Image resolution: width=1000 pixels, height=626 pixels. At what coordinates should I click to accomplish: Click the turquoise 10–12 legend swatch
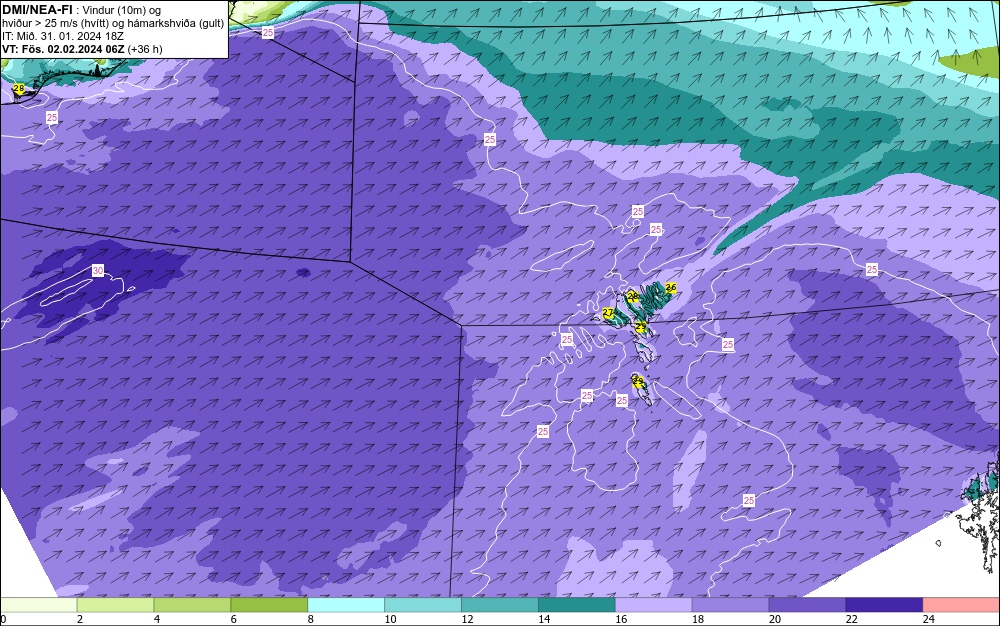tap(423, 605)
